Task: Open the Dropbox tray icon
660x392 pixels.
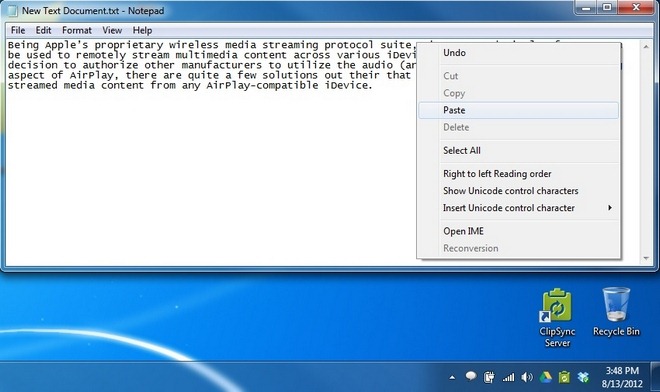Action: pyautogui.click(x=583, y=377)
